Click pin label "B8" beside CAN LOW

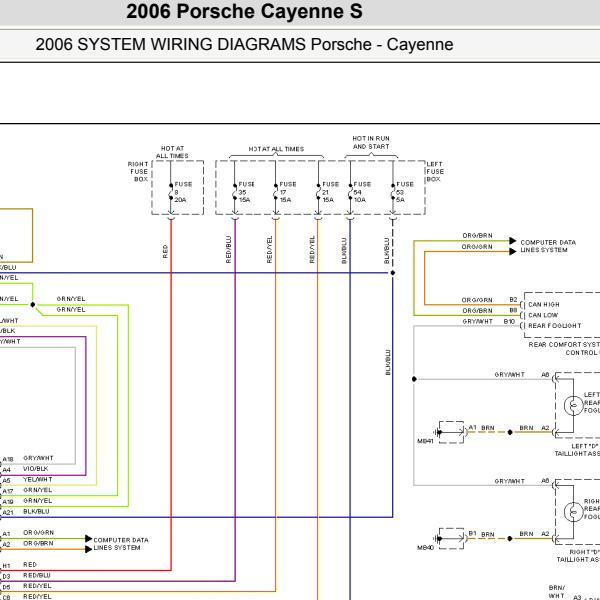(513, 310)
